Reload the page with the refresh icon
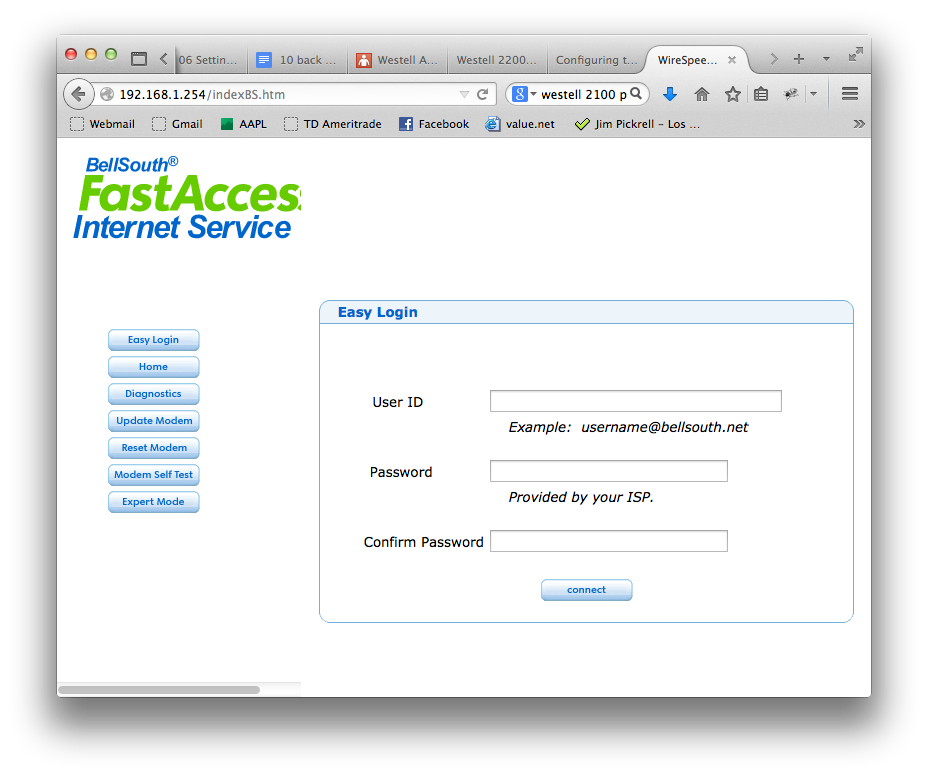 (482, 94)
